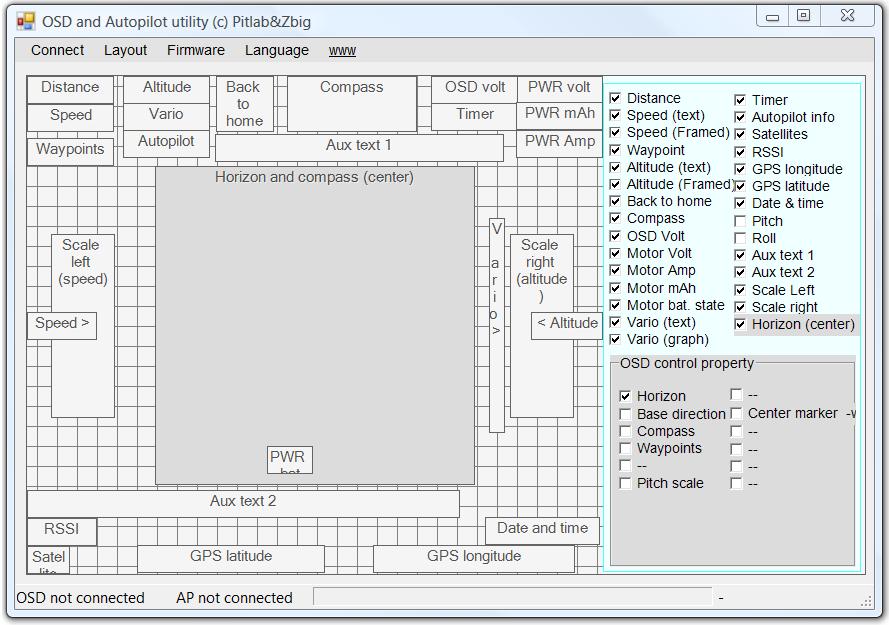889x625 pixels.
Task: Select the OSD volt layout box
Action: (475, 90)
